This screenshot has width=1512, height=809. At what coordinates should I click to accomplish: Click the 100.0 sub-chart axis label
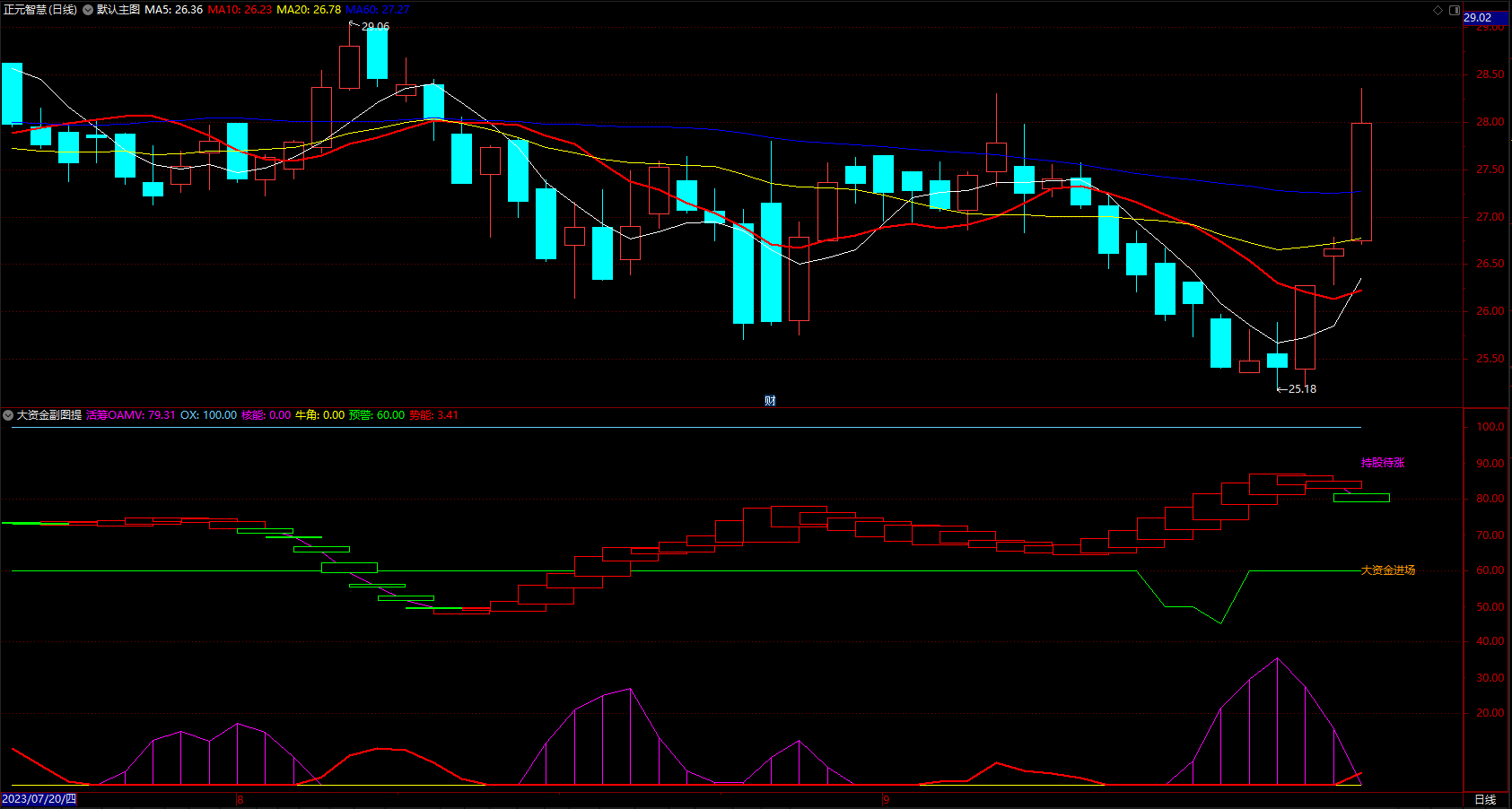(1490, 427)
